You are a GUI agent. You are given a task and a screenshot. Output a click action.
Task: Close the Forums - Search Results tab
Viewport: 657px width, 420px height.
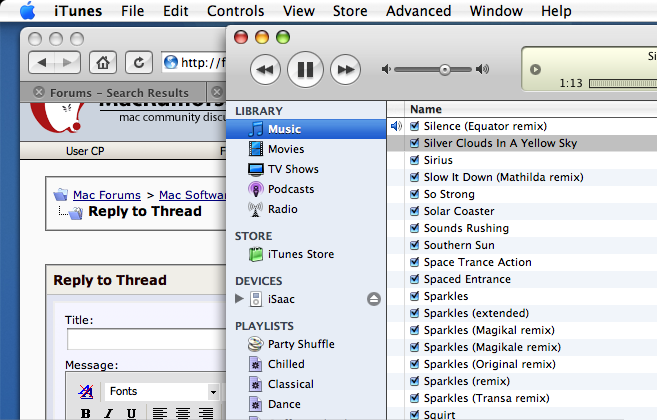39,92
